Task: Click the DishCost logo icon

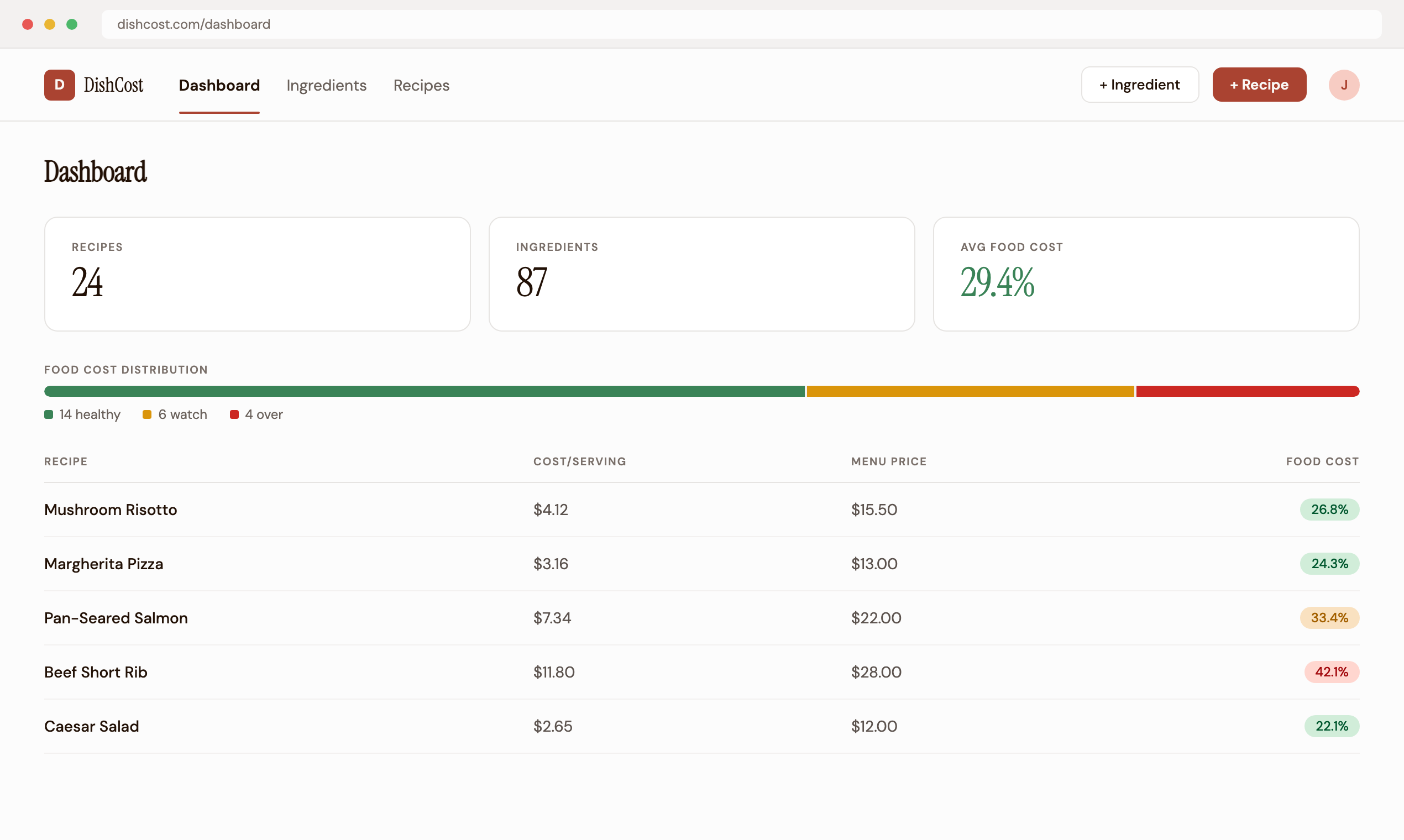Action: [60, 85]
